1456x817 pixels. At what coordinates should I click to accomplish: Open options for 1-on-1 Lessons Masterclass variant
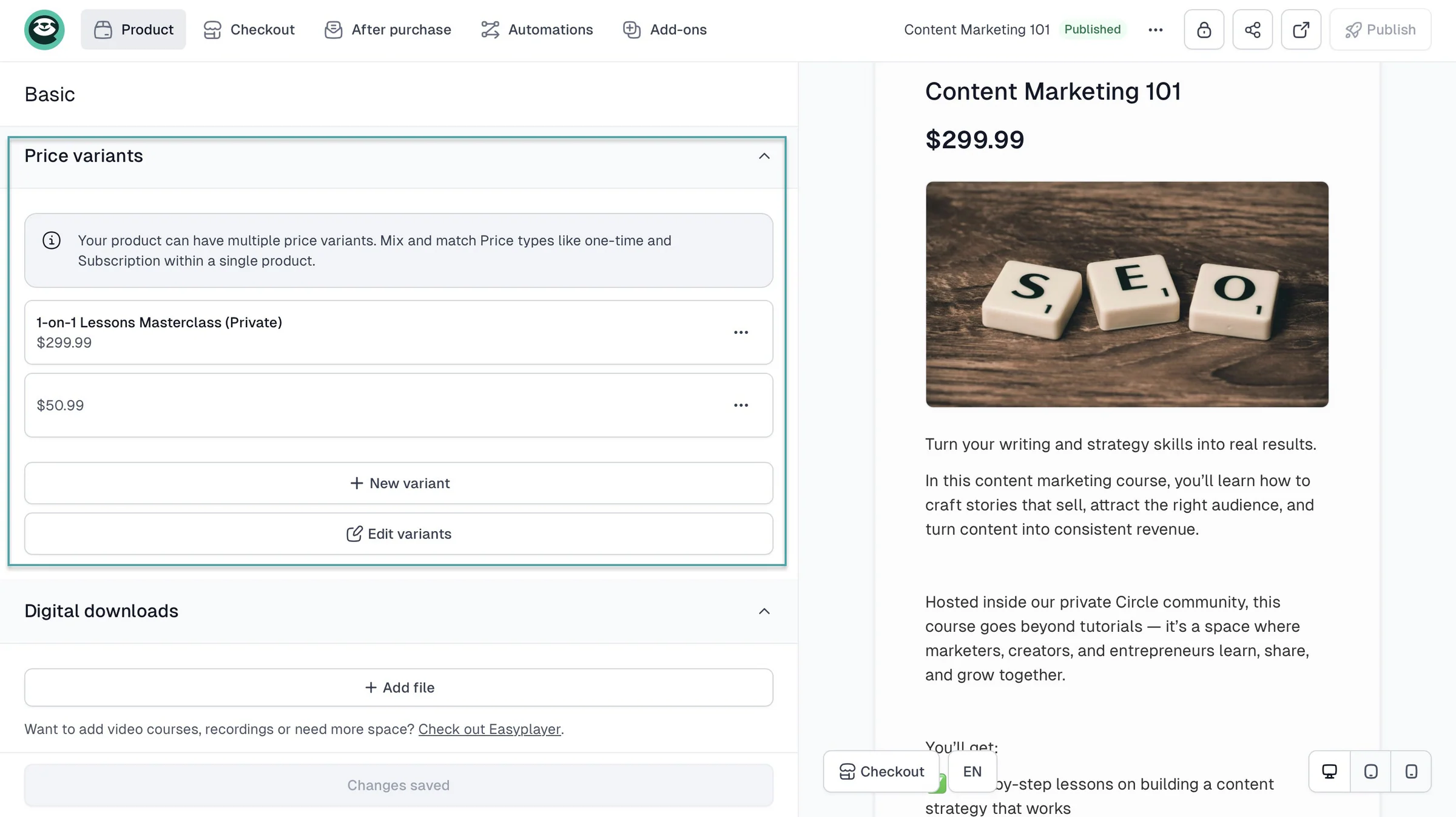[x=741, y=333]
